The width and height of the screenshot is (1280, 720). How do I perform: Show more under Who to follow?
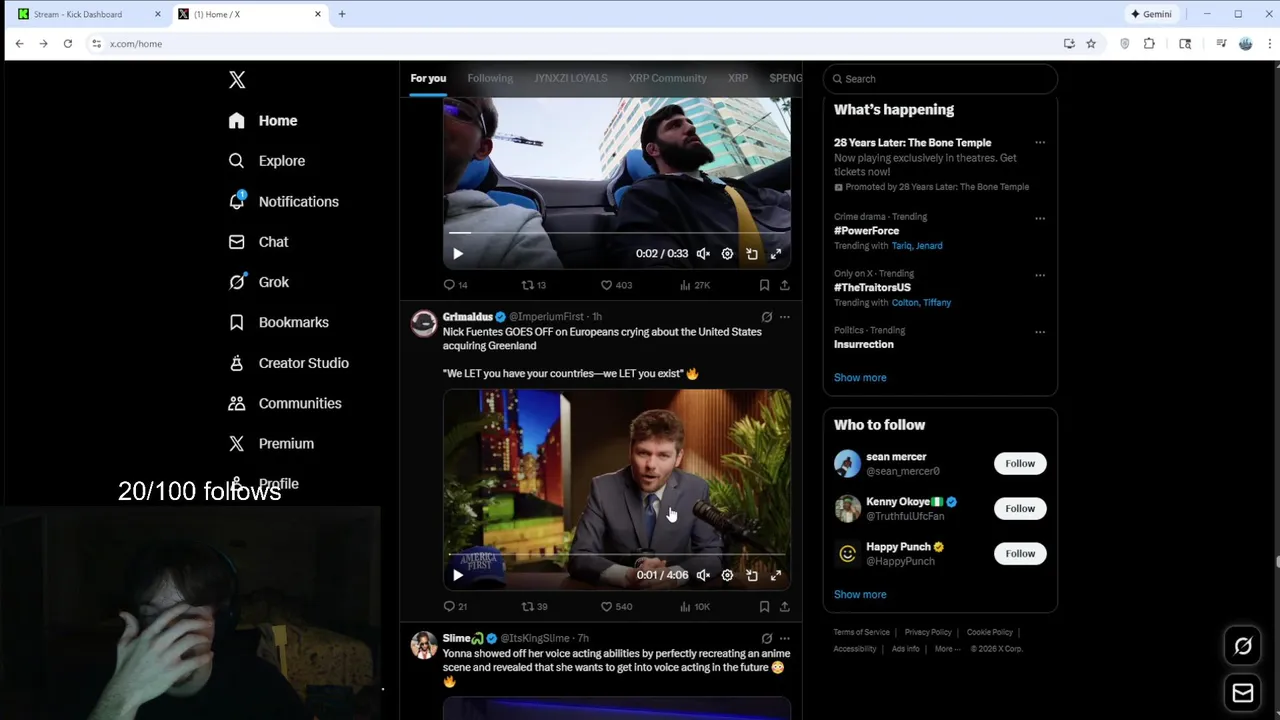pyautogui.click(x=860, y=595)
